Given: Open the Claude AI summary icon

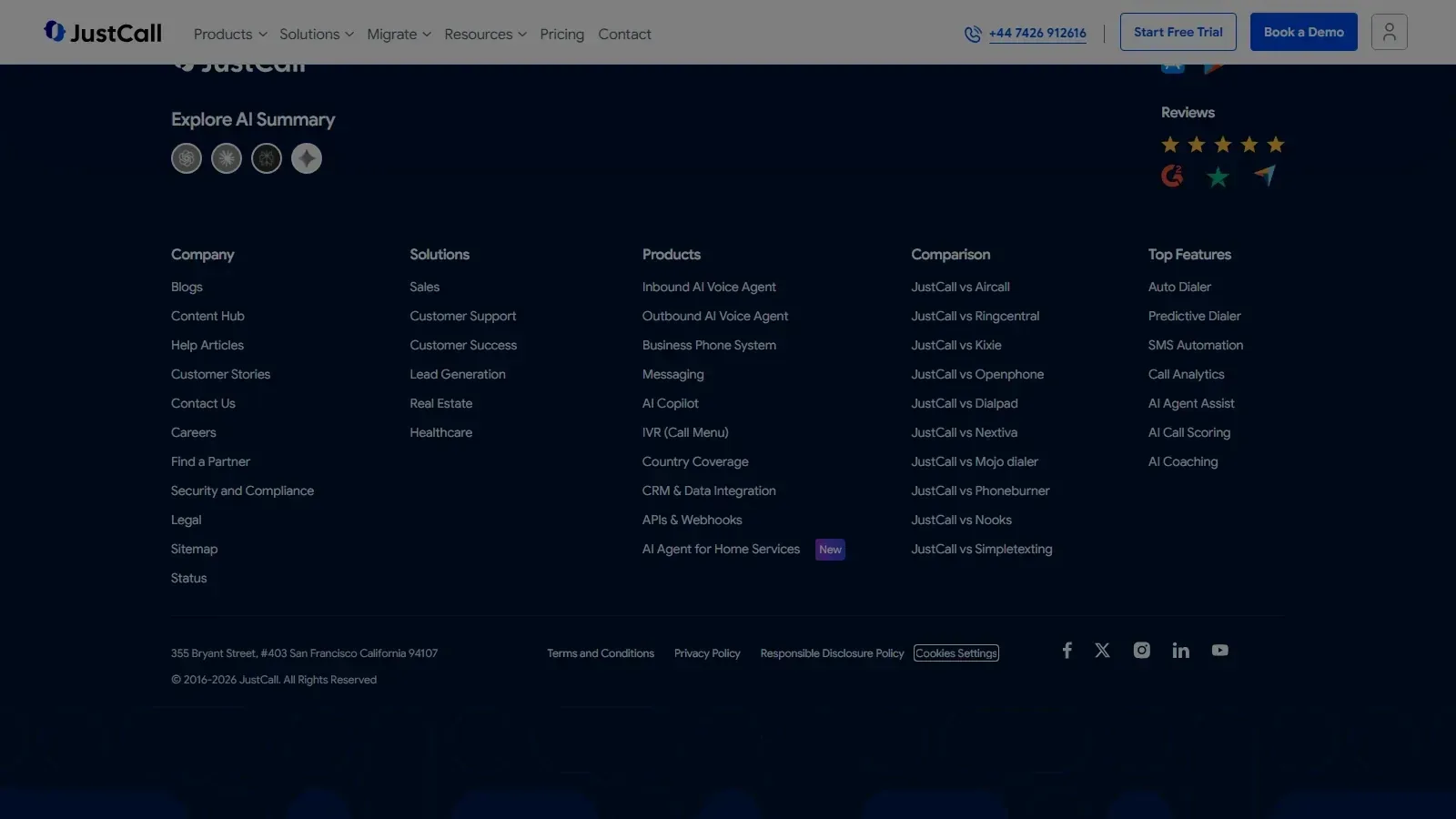Looking at the screenshot, I should click(x=227, y=158).
